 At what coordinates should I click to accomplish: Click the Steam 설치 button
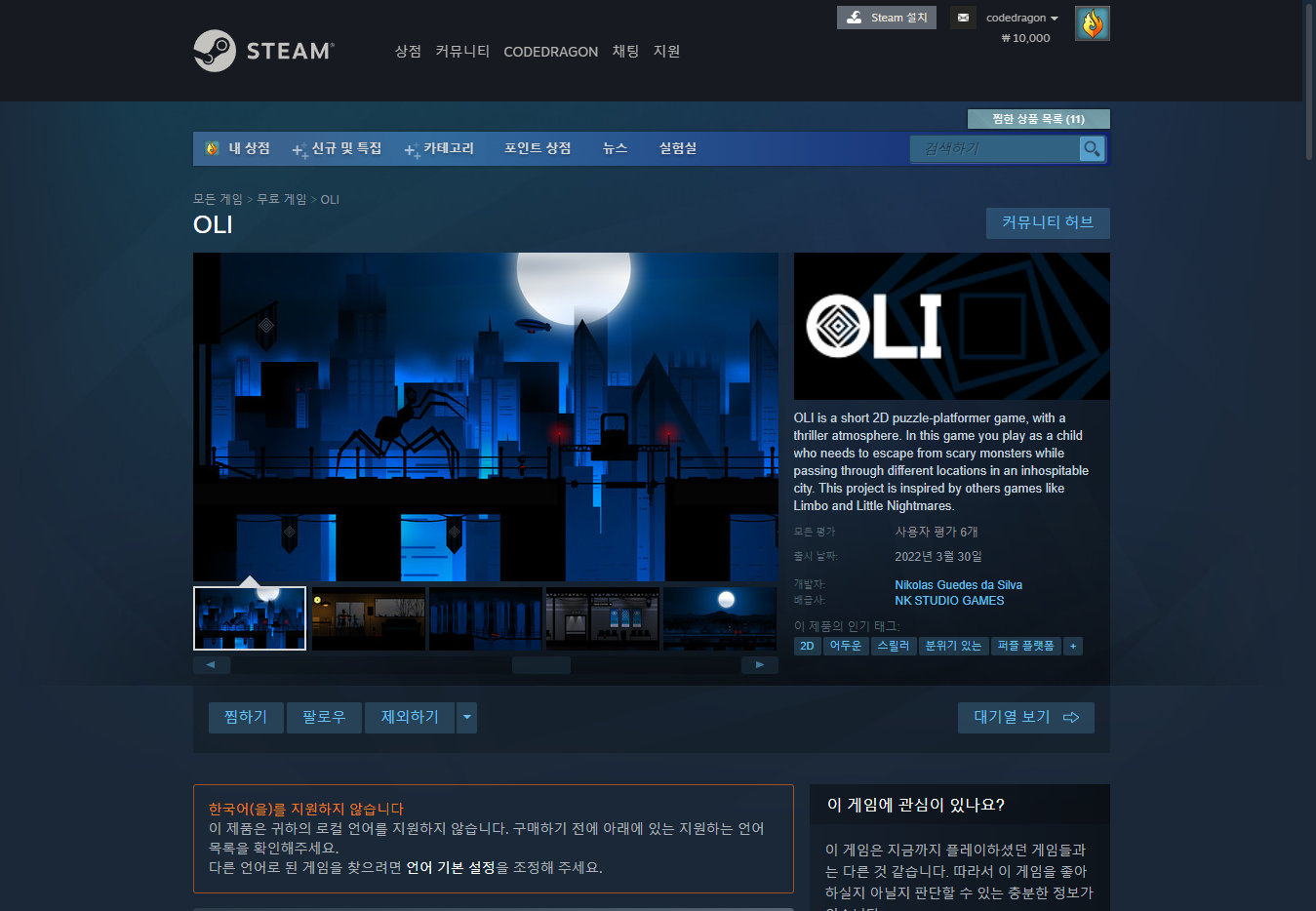point(887,18)
